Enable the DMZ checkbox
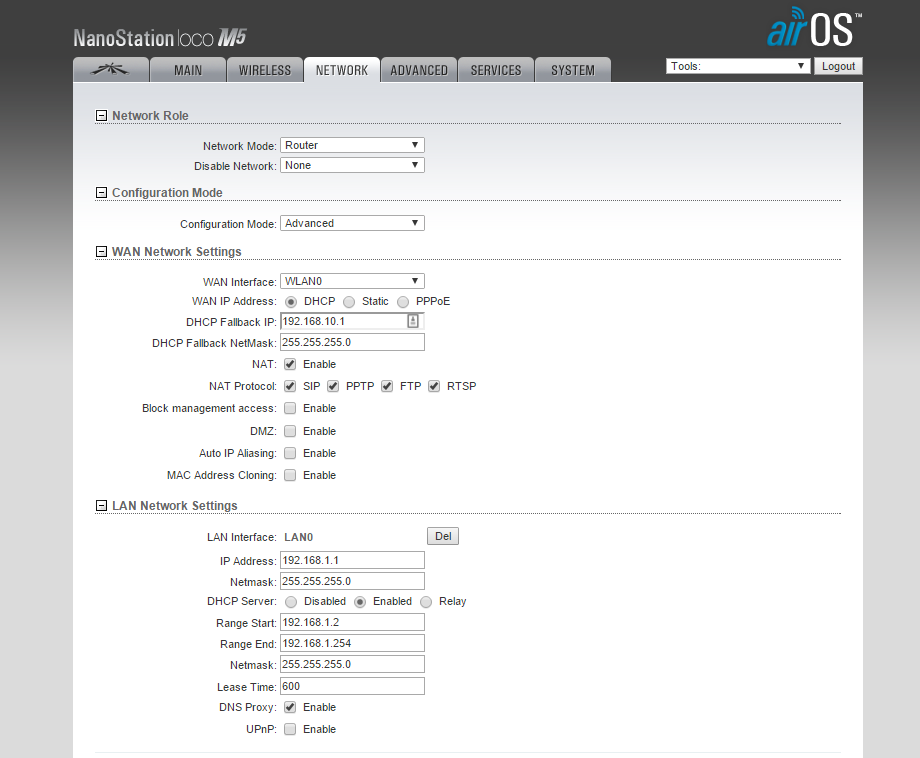920x758 pixels. click(290, 431)
